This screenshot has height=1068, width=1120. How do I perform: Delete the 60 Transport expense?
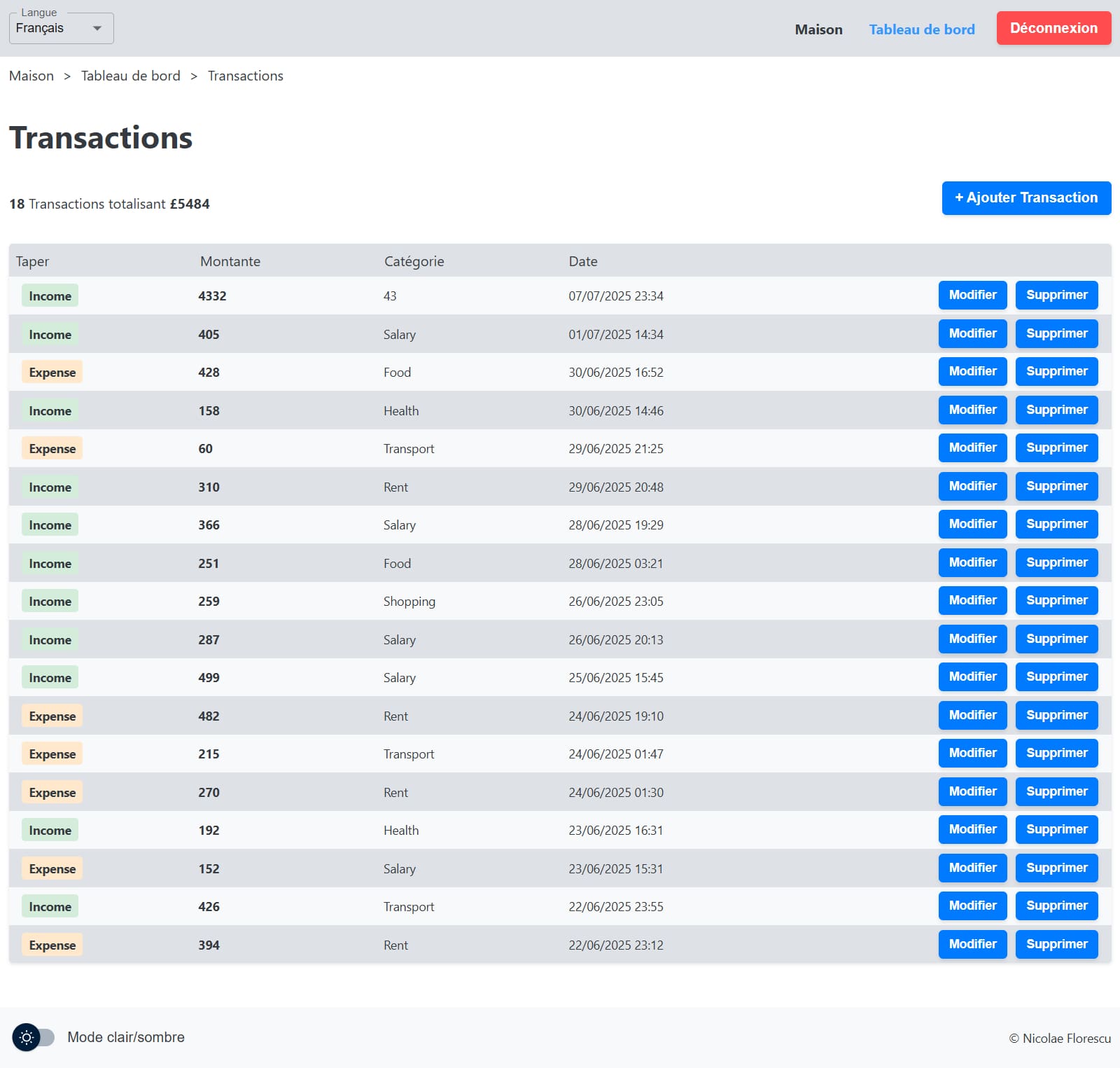click(1056, 448)
